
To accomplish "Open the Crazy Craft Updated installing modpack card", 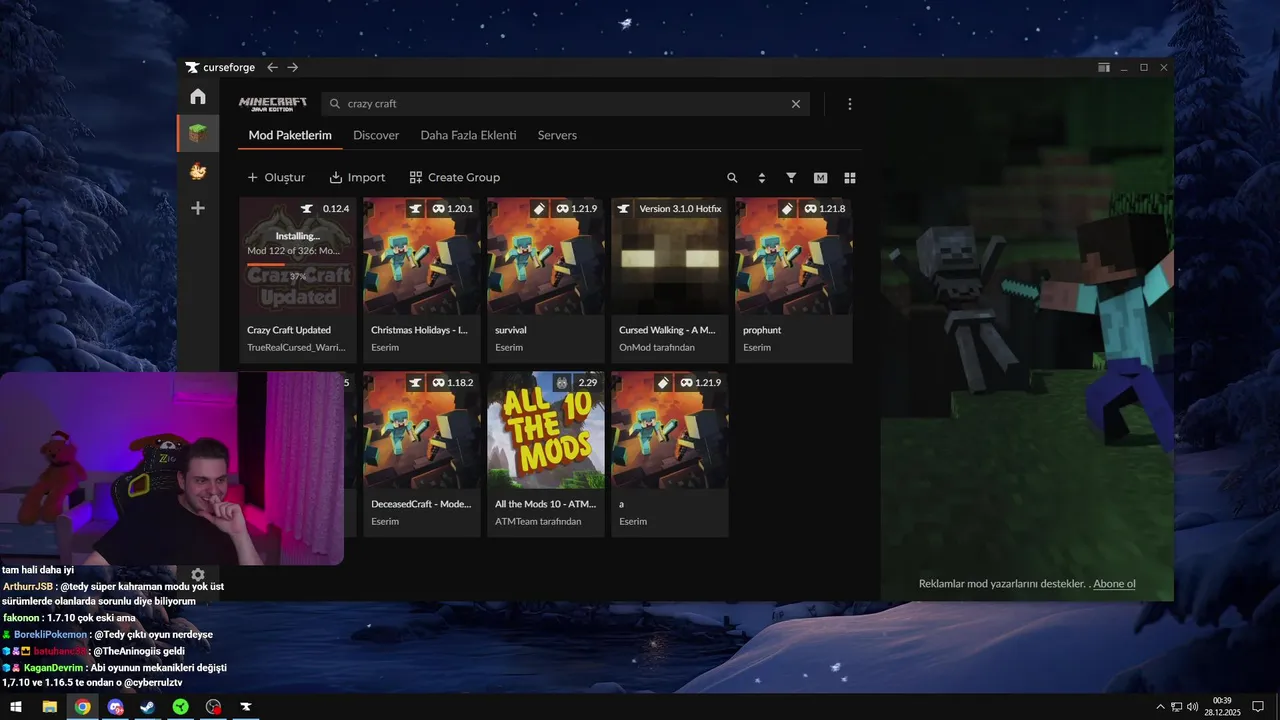I will coord(298,280).
